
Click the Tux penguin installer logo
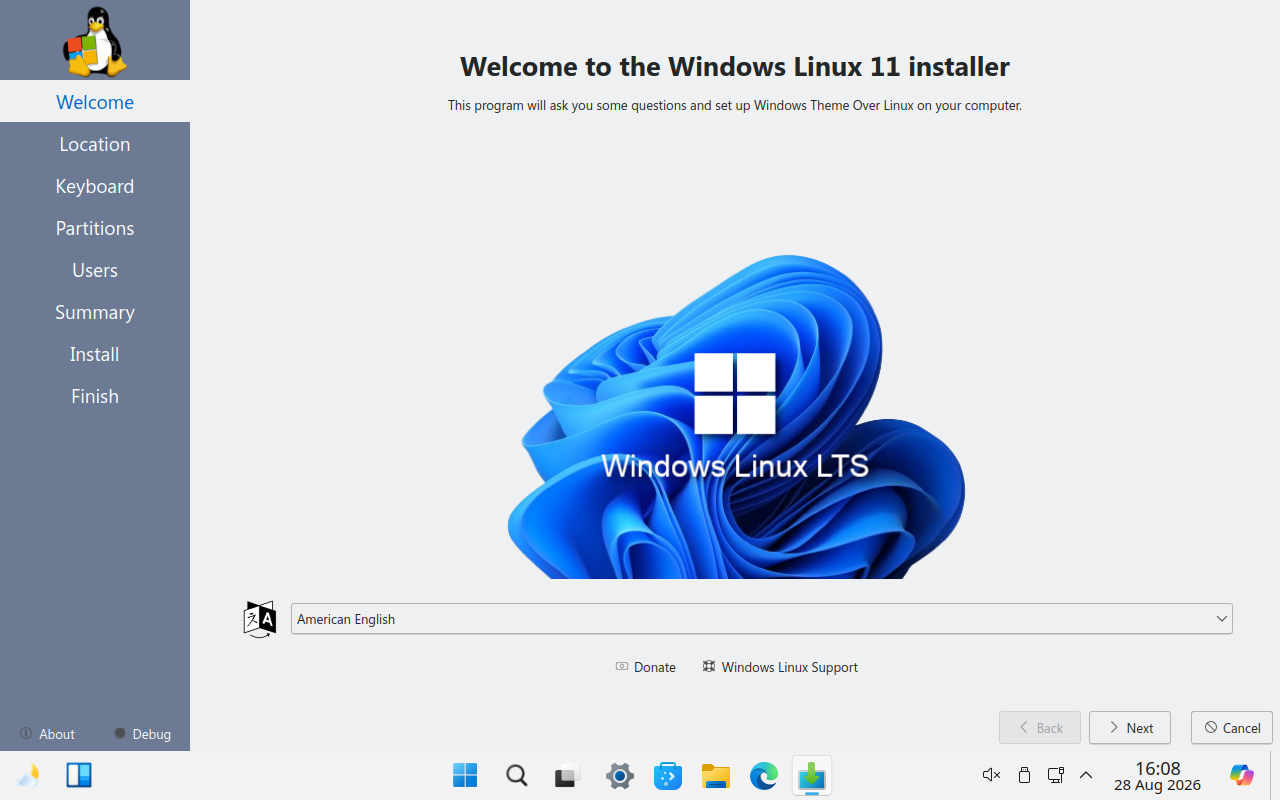pyautogui.click(x=95, y=41)
